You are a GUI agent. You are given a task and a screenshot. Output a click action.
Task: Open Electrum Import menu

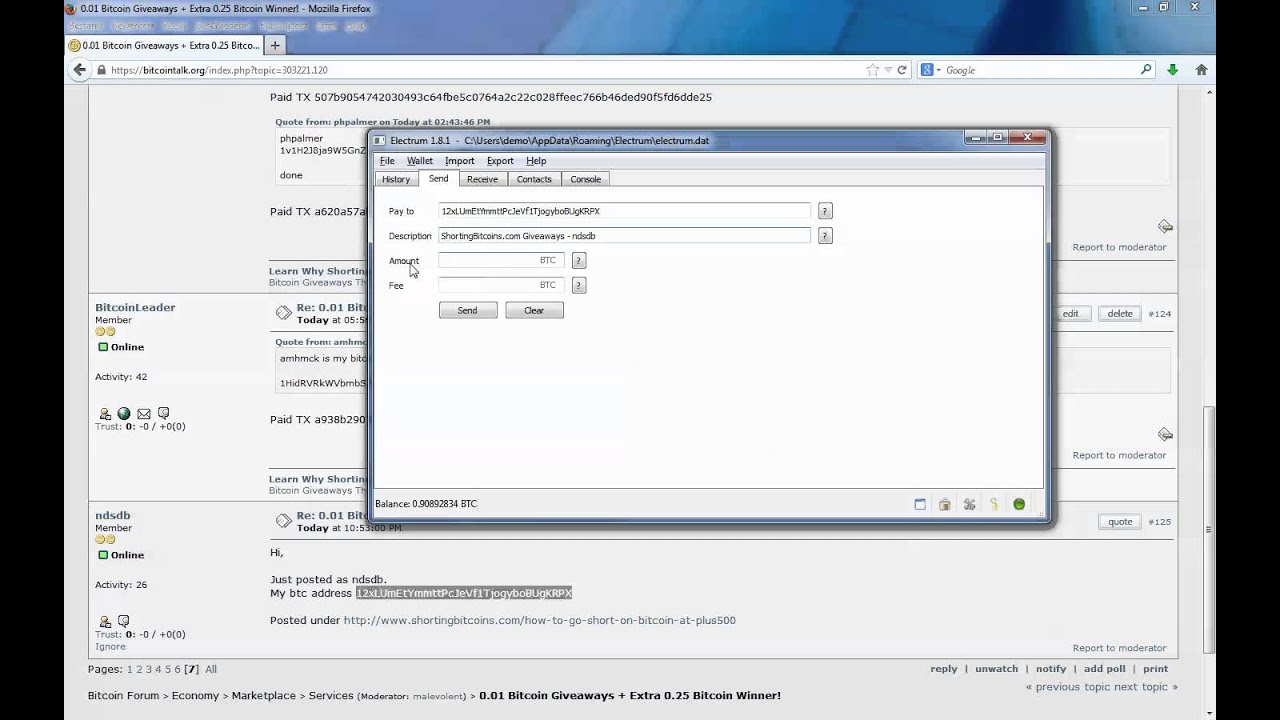(x=460, y=161)
